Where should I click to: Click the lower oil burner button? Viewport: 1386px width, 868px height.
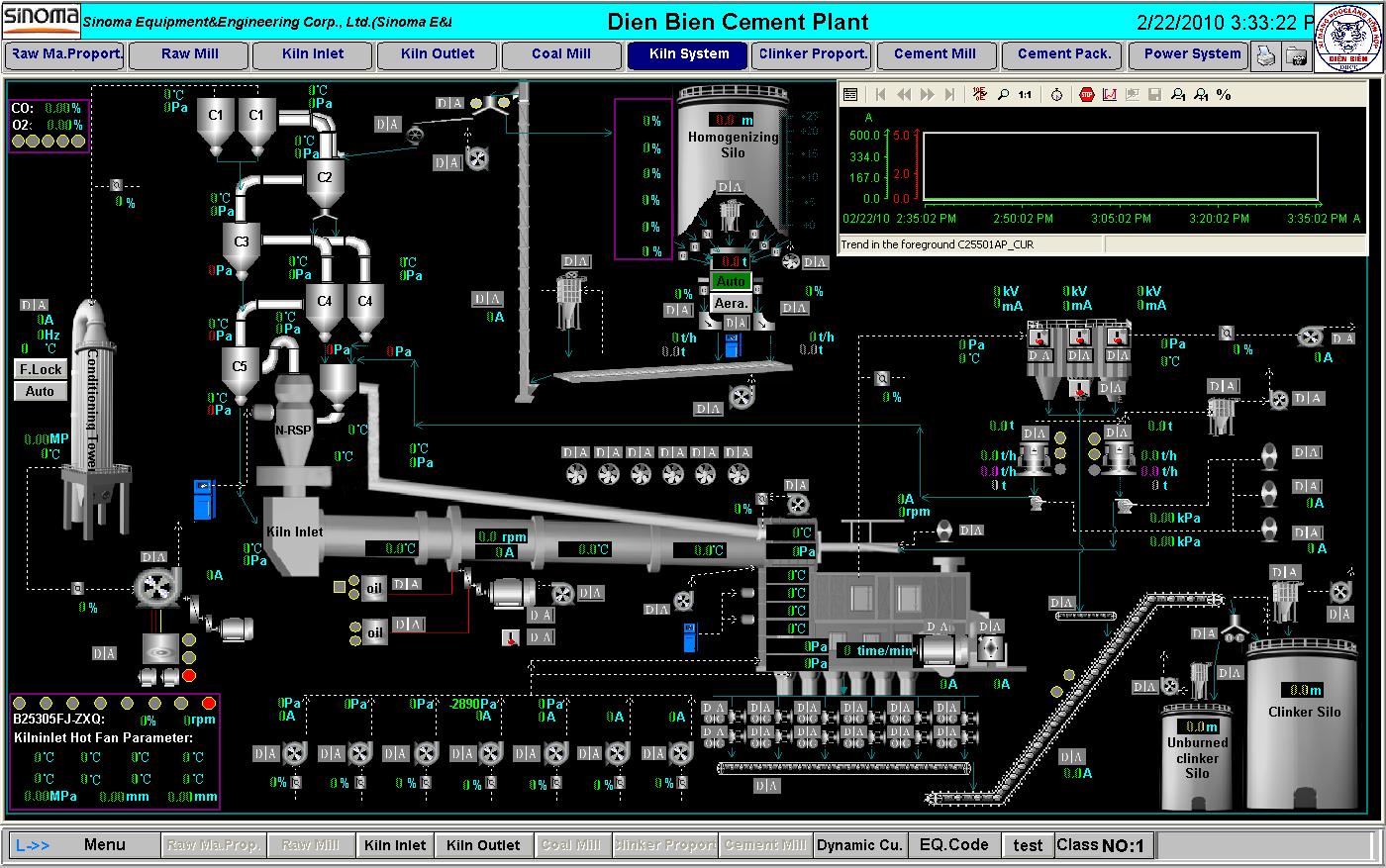[x=374, y=632]
